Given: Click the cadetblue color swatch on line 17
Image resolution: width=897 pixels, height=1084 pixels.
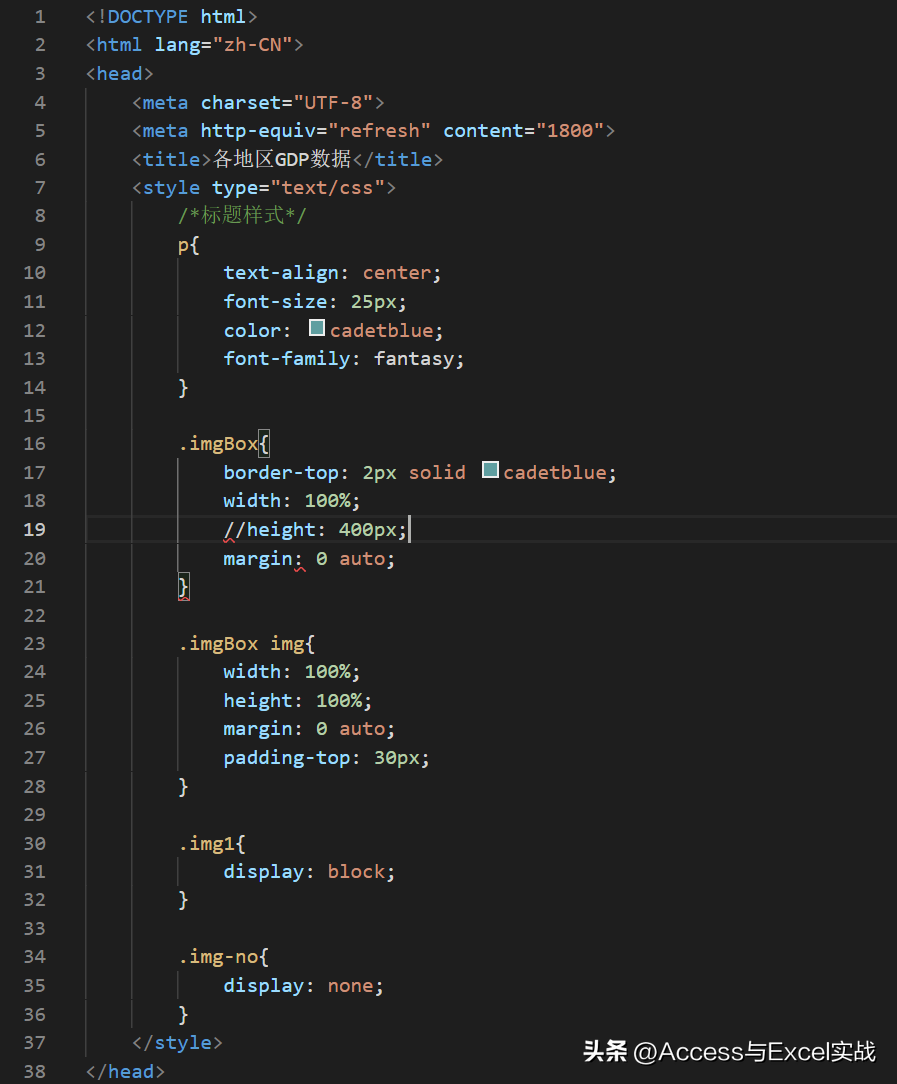Looking at the screenshot, I should coord(490,470).
